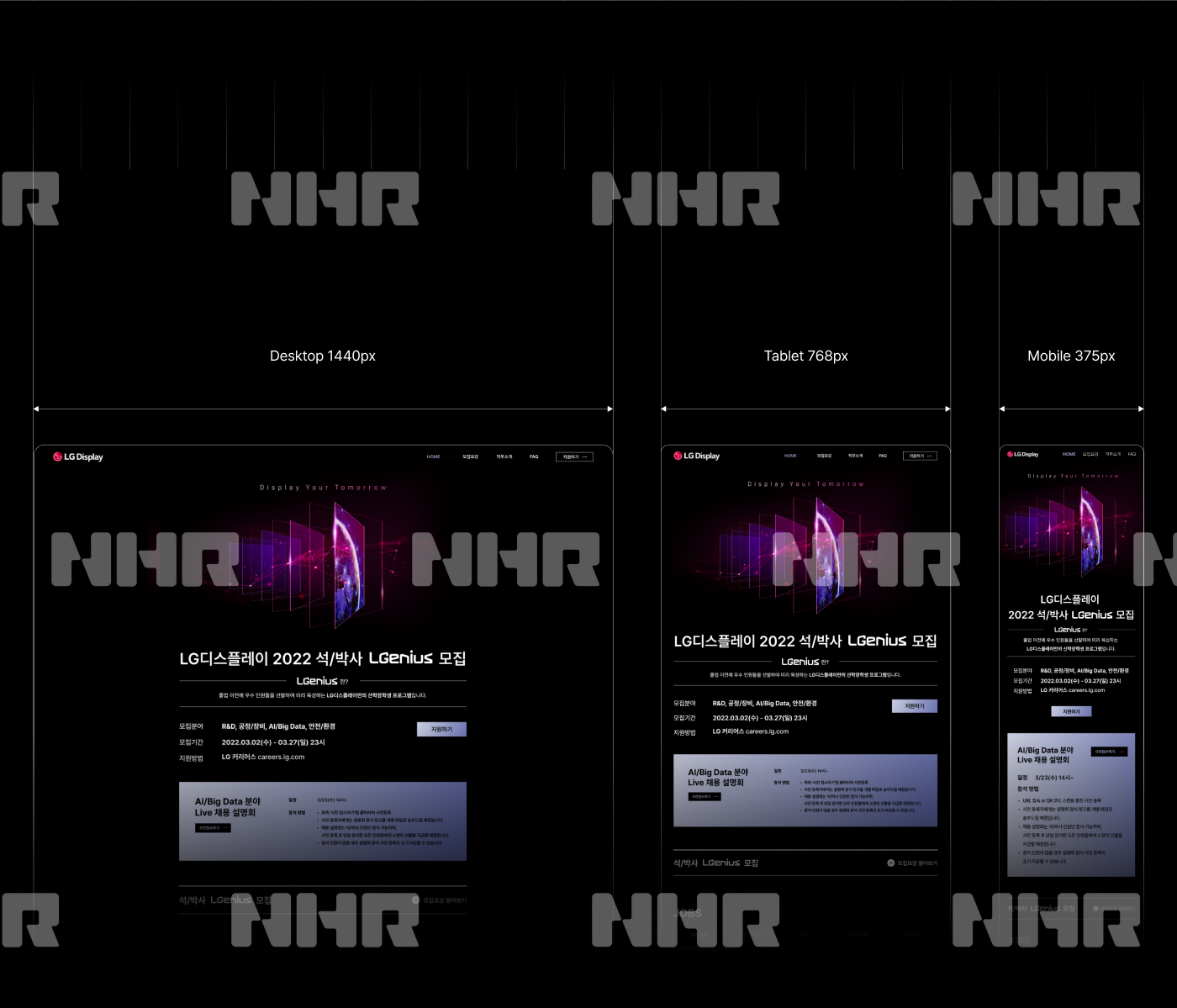Open 모집요강 in the desktop navigation
Screen dimensions: 1177x1008
470,457
